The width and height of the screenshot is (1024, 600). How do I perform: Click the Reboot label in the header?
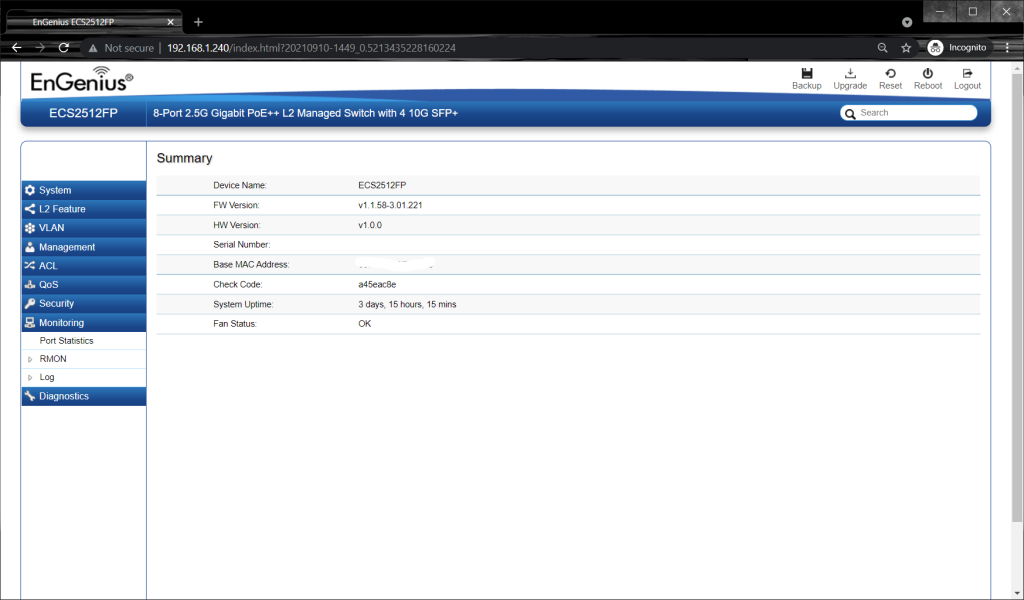click(x=927, y=86)
